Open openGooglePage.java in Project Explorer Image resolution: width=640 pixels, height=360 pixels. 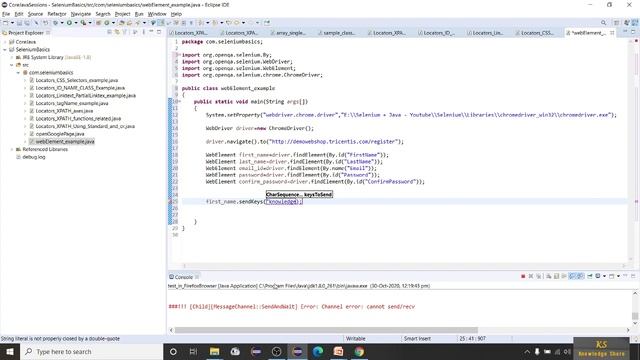coord(60,134)
